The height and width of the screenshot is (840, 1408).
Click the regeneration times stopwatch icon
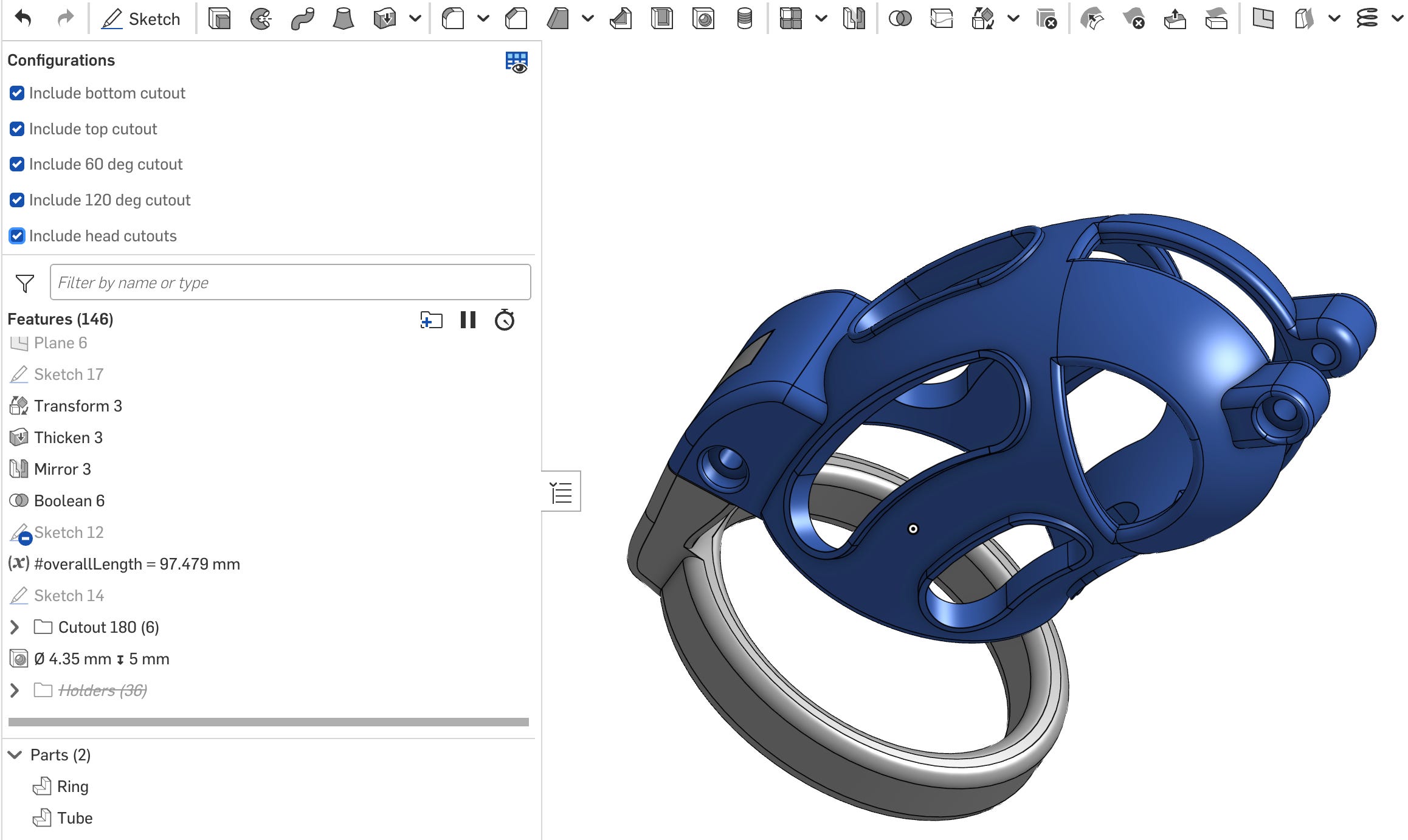(x=504, y=320)
